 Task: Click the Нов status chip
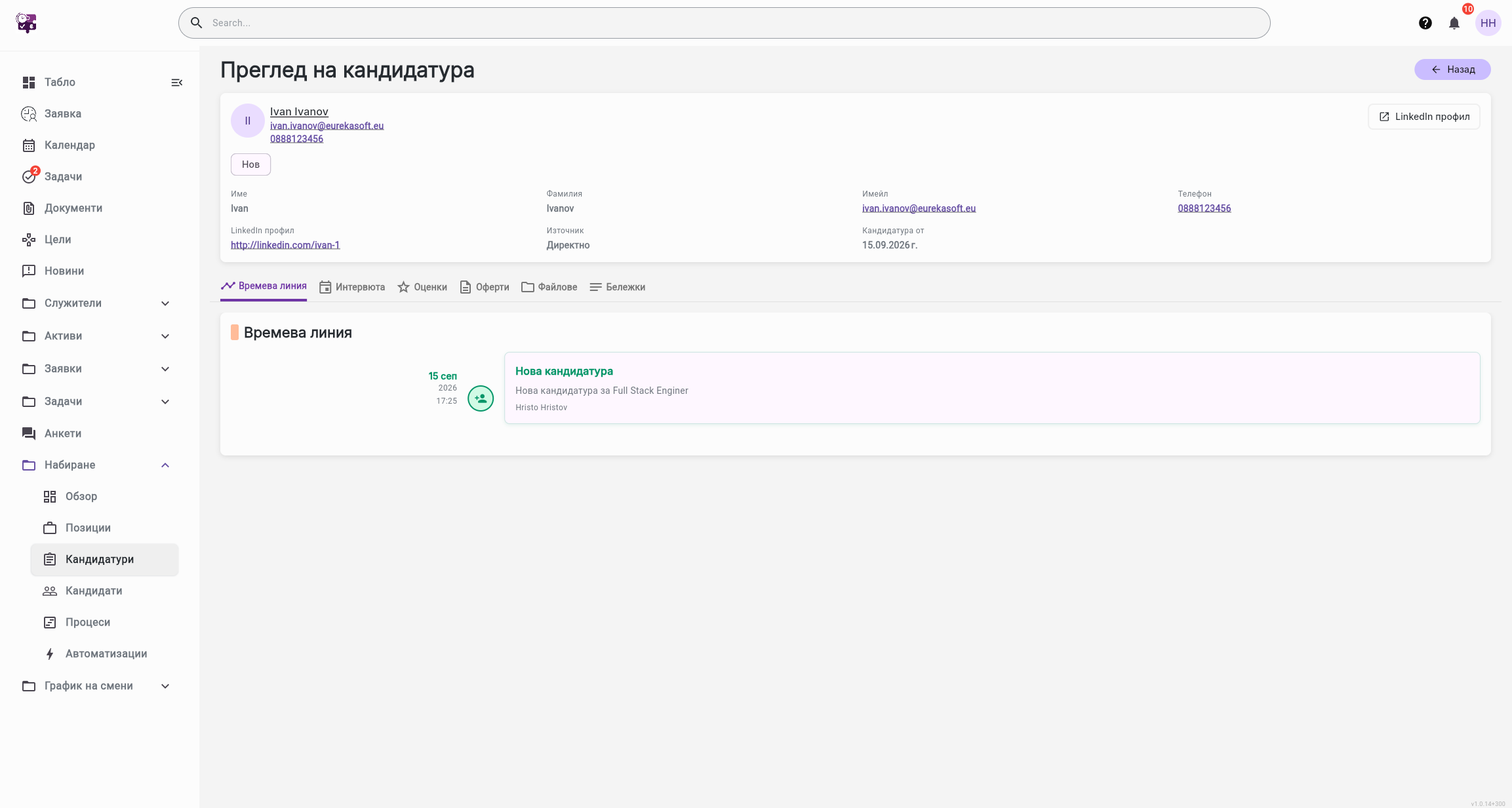[250, 164]
